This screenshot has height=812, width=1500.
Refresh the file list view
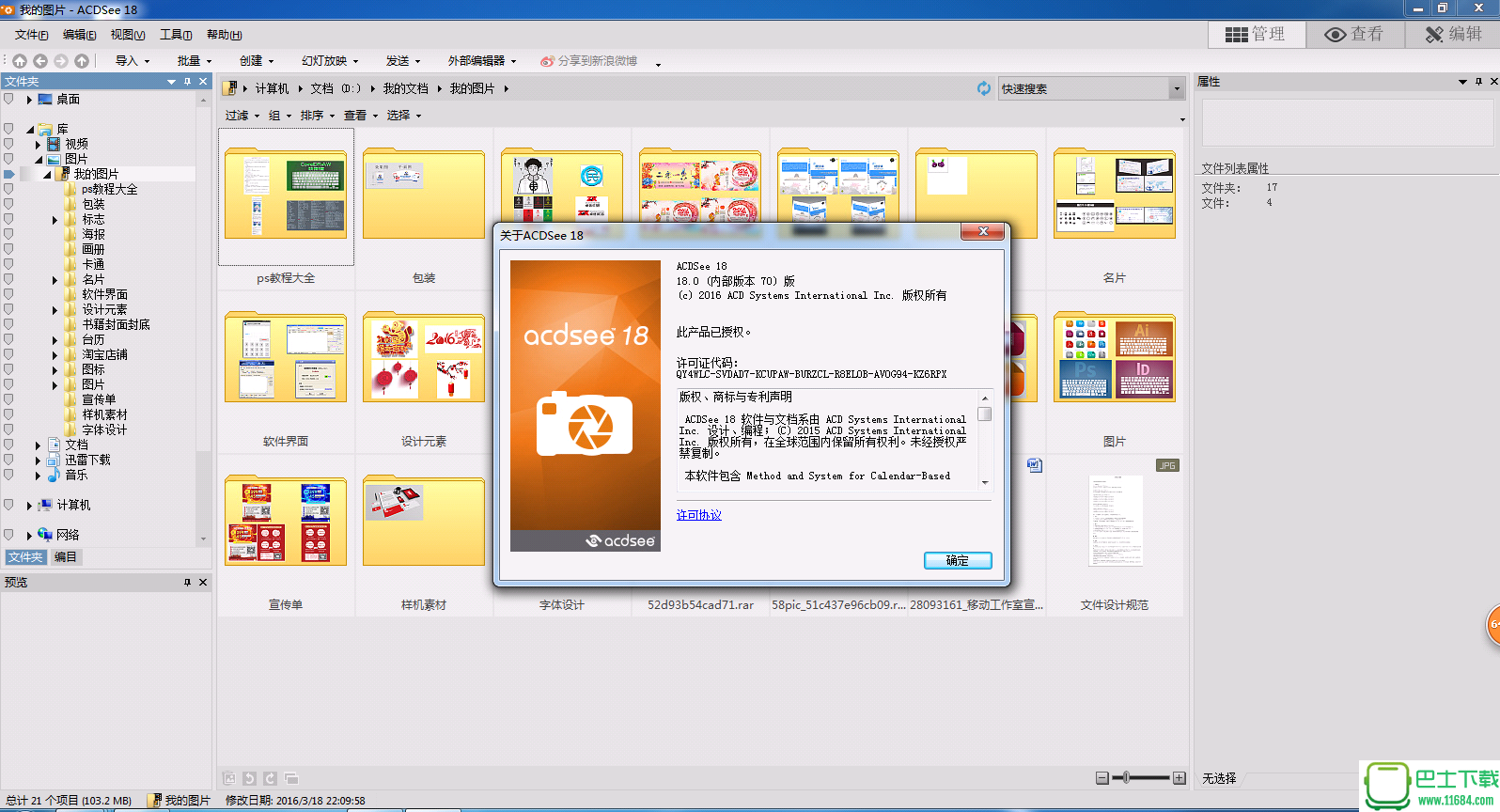point(984,88)
